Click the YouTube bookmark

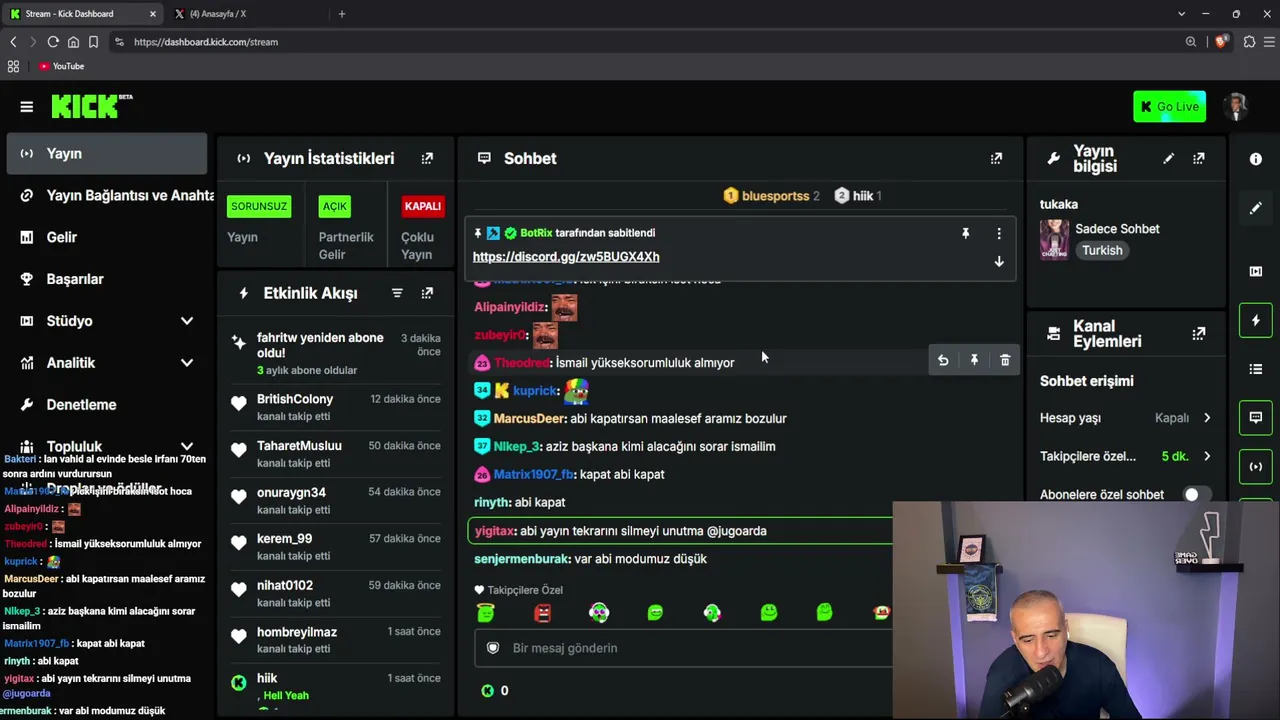[62, 66]
